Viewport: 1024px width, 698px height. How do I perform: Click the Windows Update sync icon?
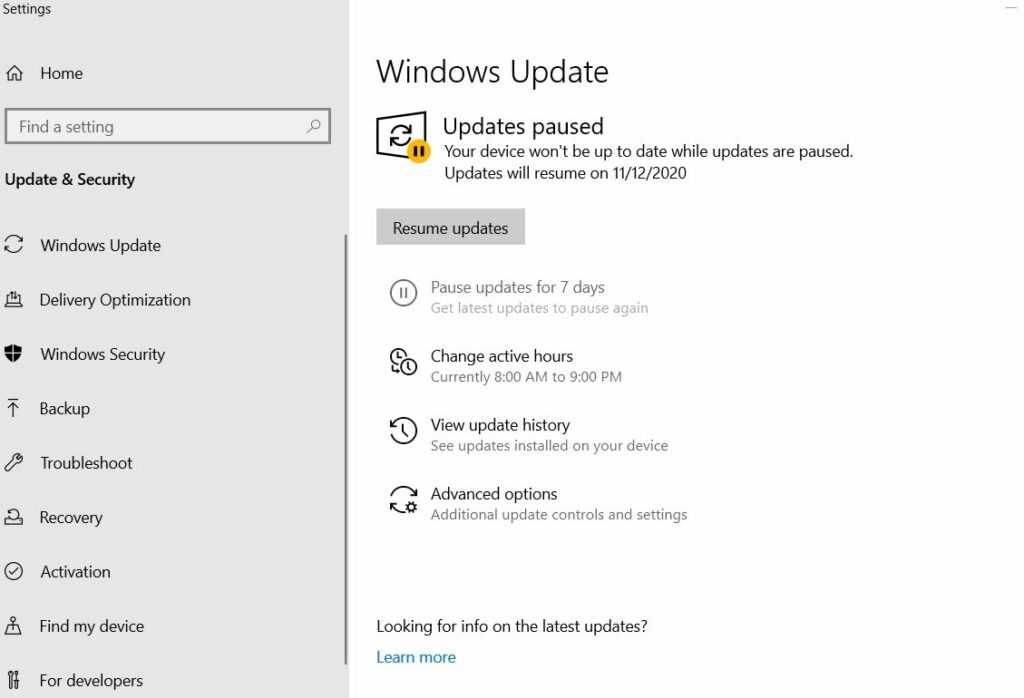13,245
